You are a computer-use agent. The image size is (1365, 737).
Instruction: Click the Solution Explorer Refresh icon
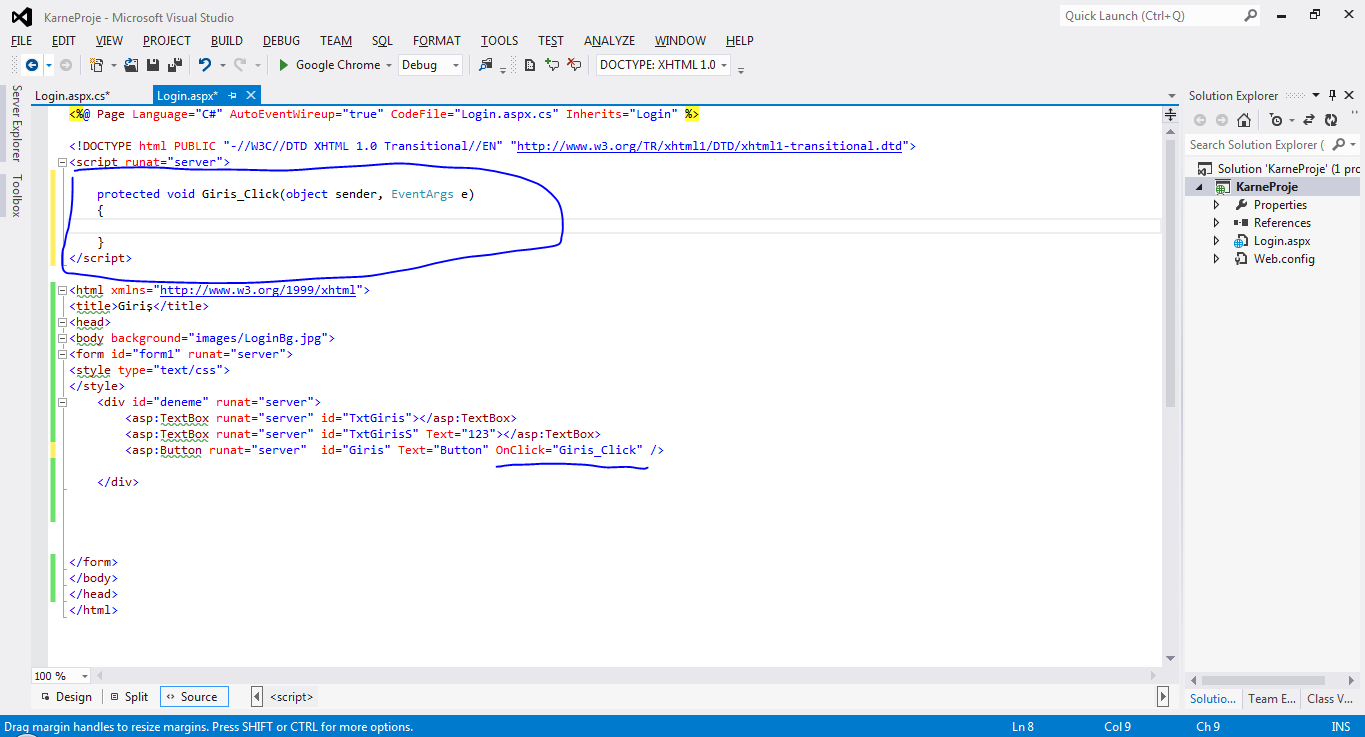coord(1331,120)
